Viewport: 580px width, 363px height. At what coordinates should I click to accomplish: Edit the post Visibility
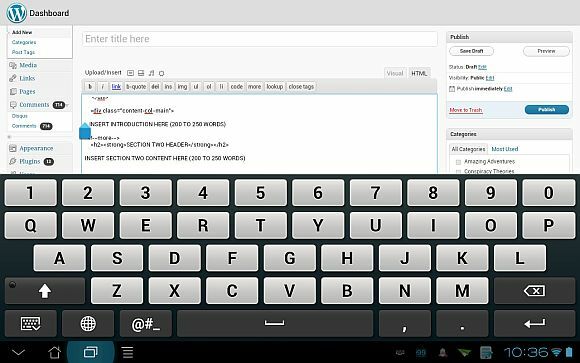(490, 78)
